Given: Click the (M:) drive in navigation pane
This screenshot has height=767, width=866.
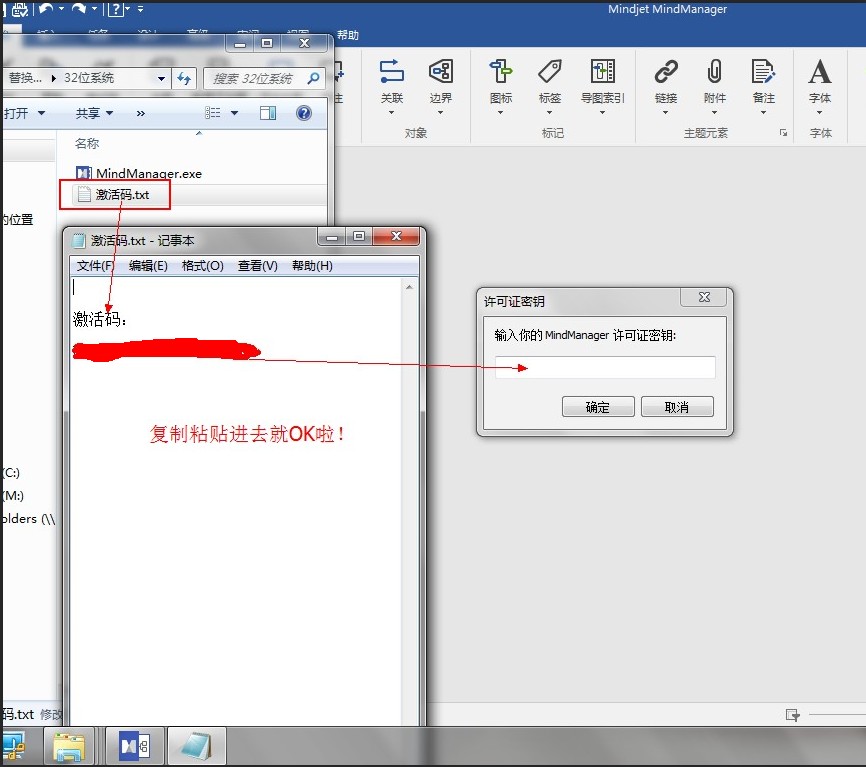Looking at the screenshot, I should (x=13, y=495).
